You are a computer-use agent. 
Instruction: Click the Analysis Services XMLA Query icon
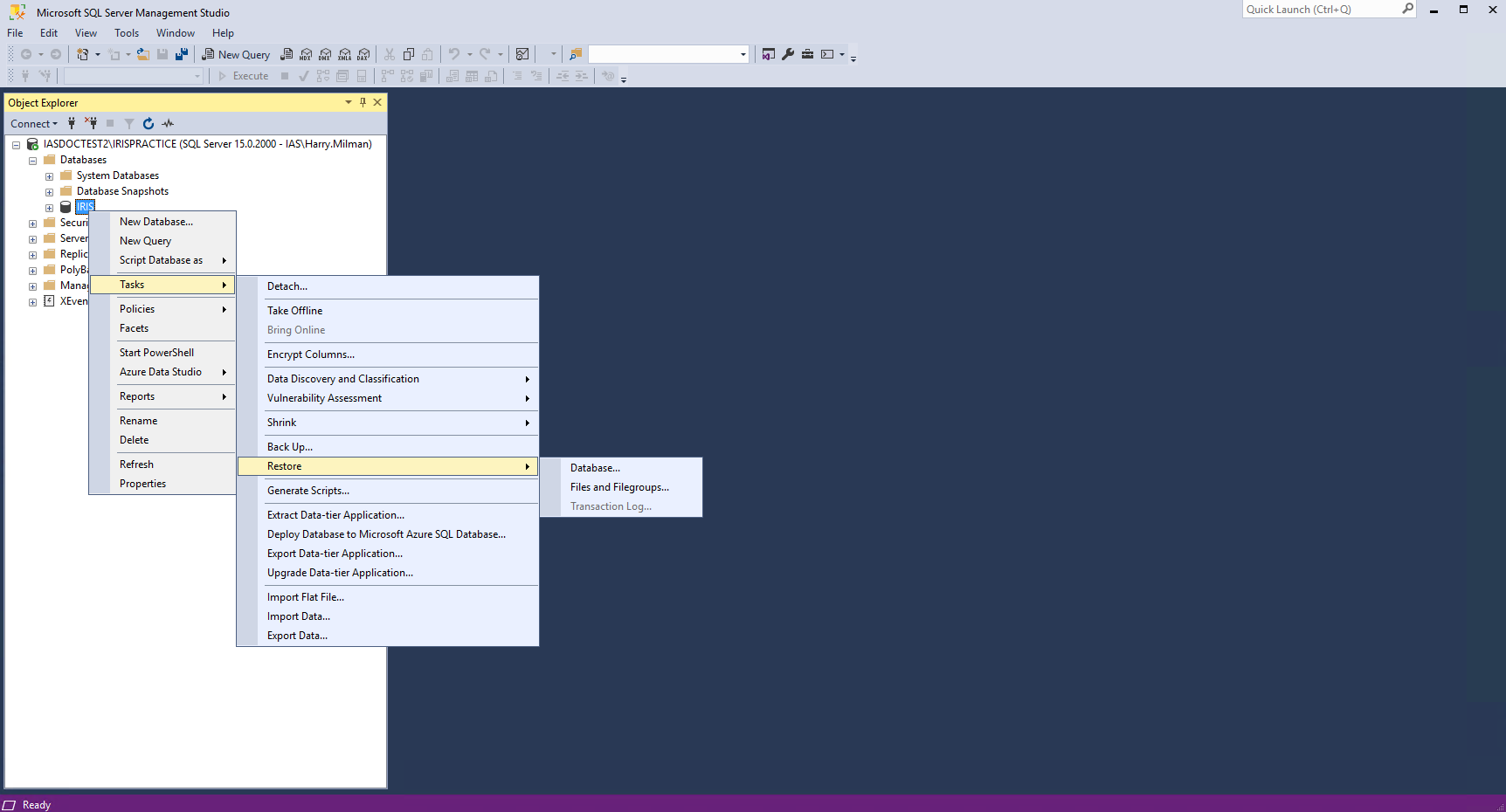click(x=344, y=54)
